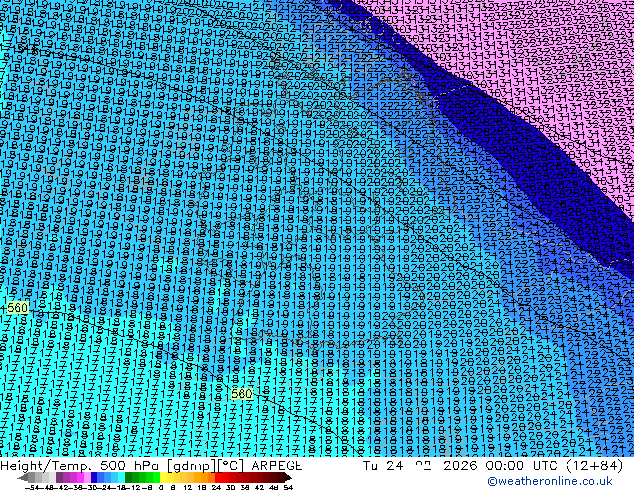The image size is (634, 490).
Task: Click the 'ARPEGE' model name in the title
Action: (x=277, y=466)
